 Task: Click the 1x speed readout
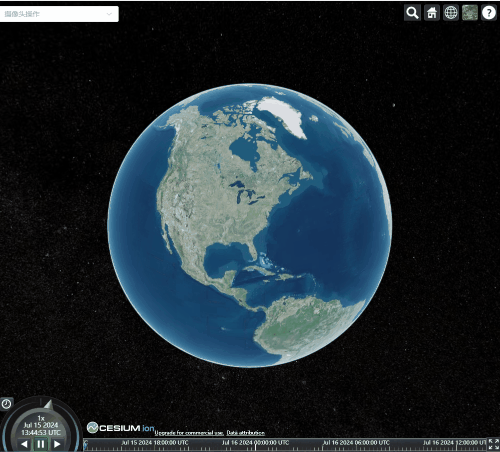click(x=41, y=418)
